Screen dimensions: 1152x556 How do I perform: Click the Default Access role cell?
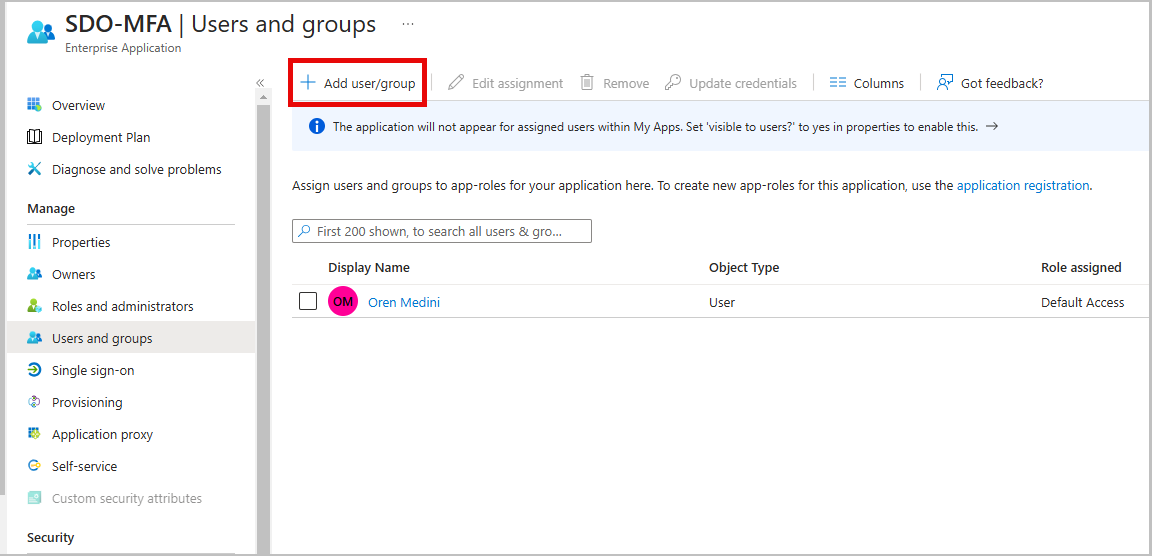[x=1082, y=302]
